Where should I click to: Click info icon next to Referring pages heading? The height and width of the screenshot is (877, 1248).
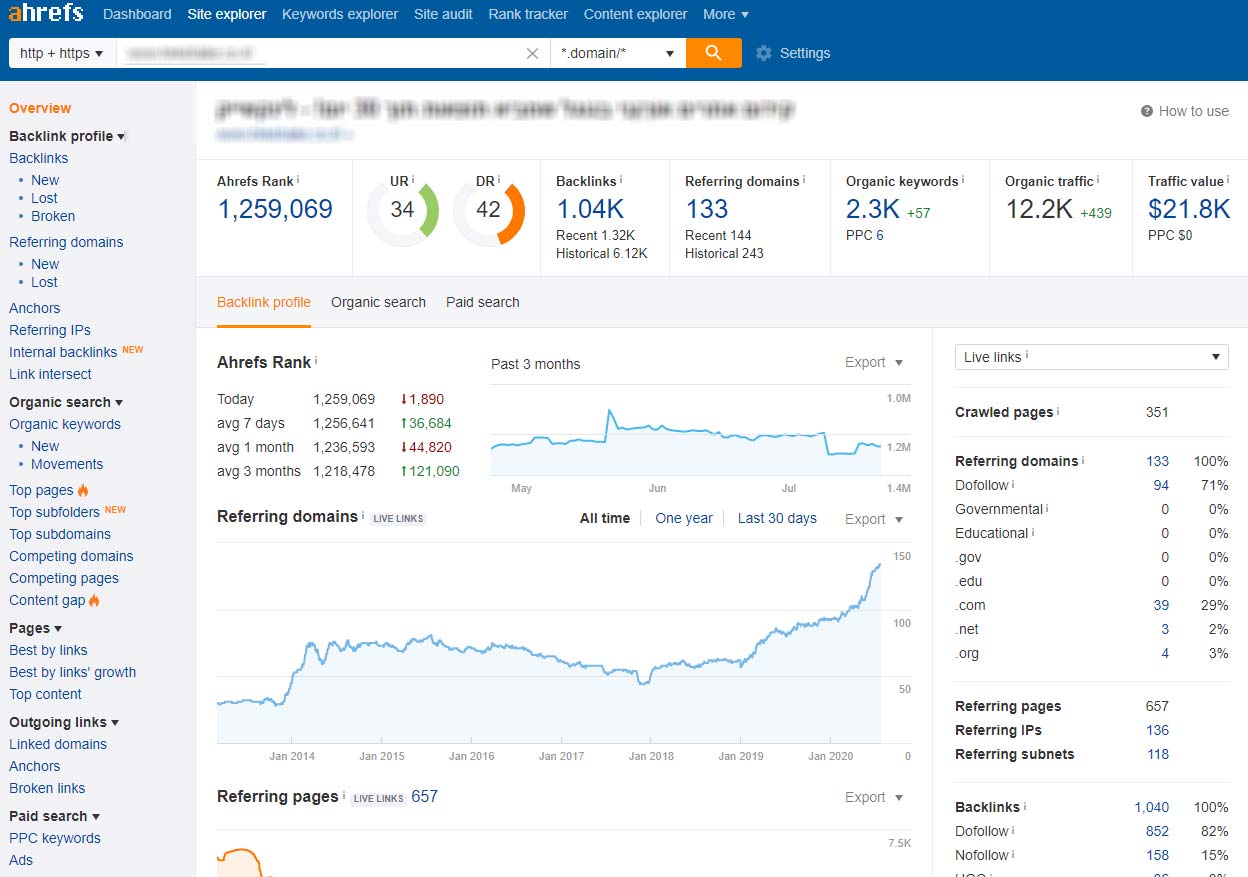[344, 796]
